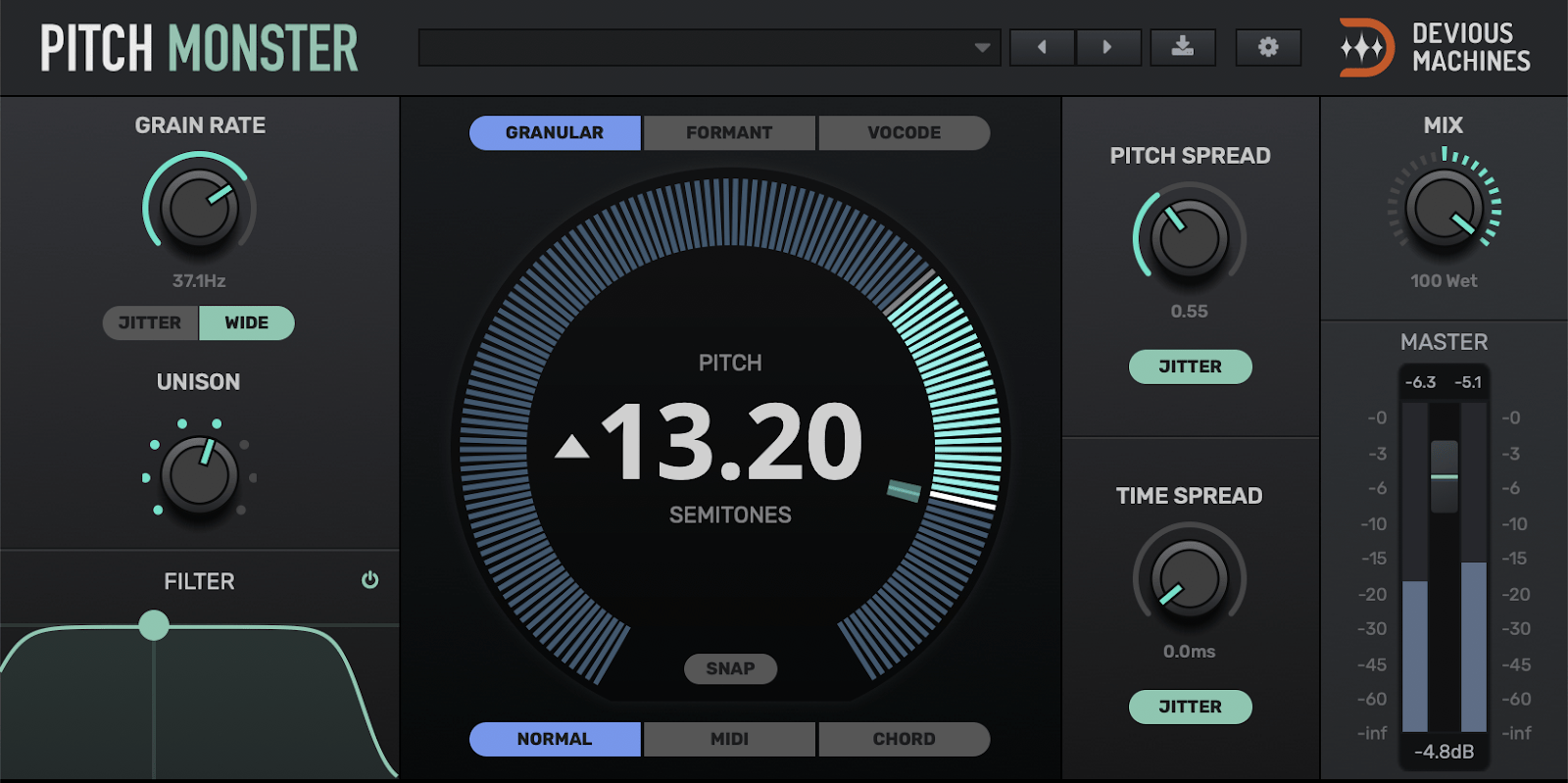
Task: Save preset using the download icon
Action: coord(1183,47)
